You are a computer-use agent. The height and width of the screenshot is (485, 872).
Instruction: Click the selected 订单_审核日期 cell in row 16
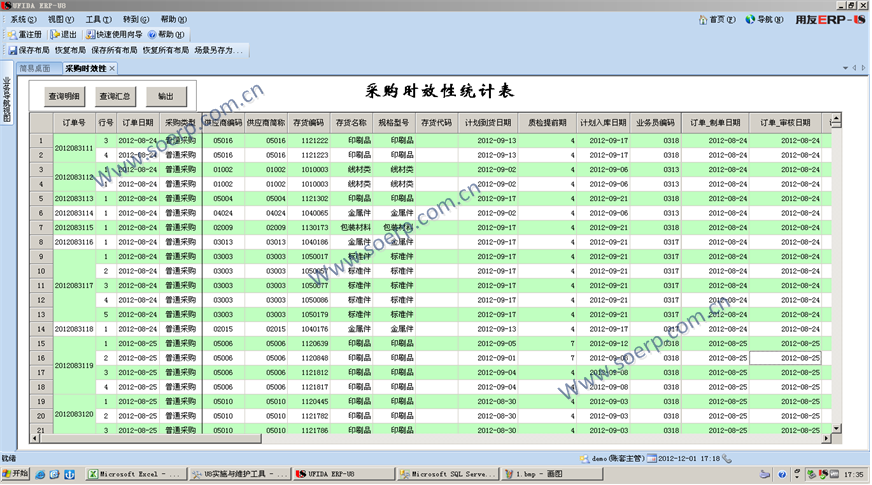pyautogui.click(x=785, y=358)
